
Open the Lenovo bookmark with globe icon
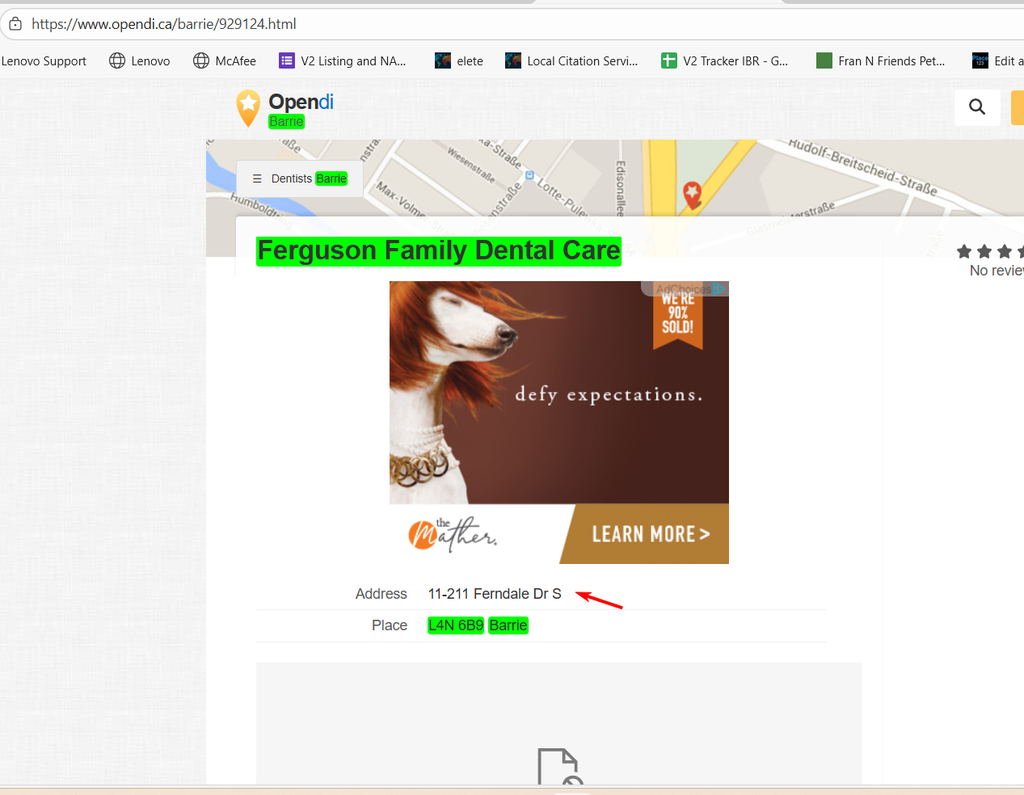coord(139,61)
